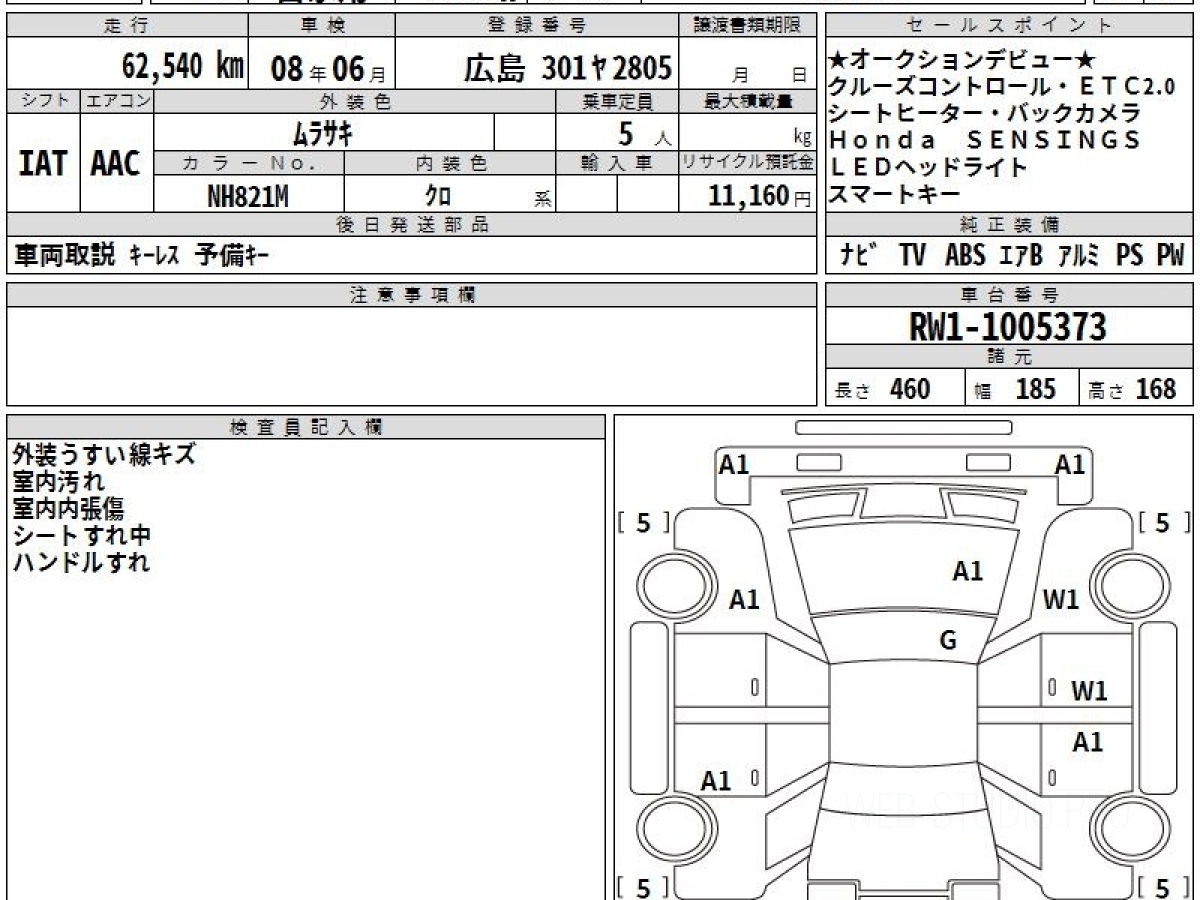Click the "最大積載量" header
1200x900 pixels.
[748, 101]
